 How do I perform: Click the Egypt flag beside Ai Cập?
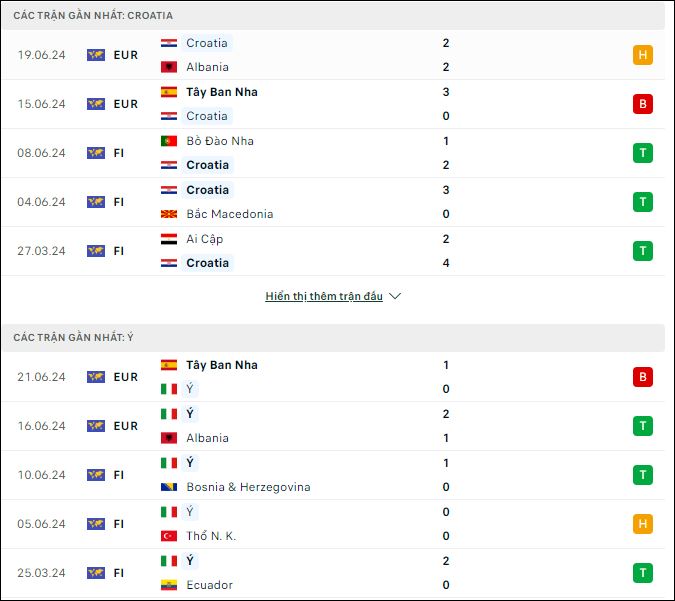(x=169, y=239)
